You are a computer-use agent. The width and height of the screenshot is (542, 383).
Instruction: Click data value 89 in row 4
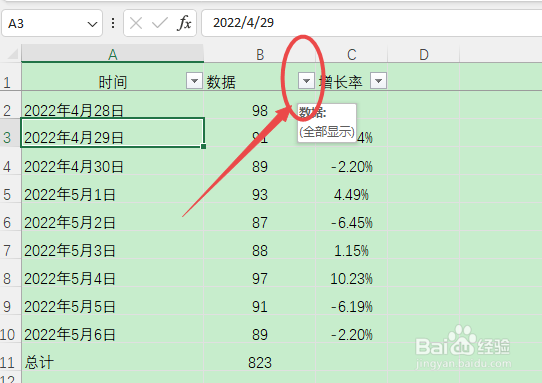pyautogui.click(x=260, y=167)
